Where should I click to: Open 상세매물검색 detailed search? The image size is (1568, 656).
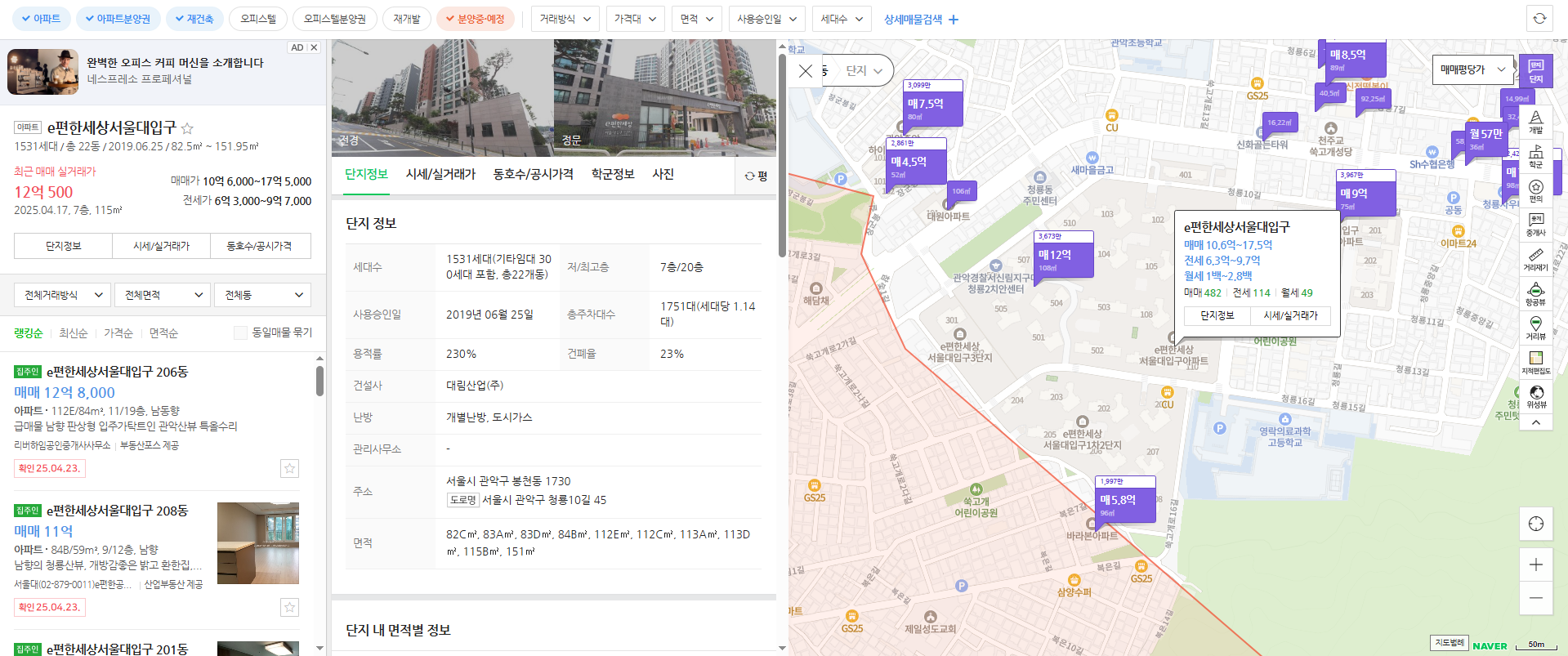click(921, 19)
